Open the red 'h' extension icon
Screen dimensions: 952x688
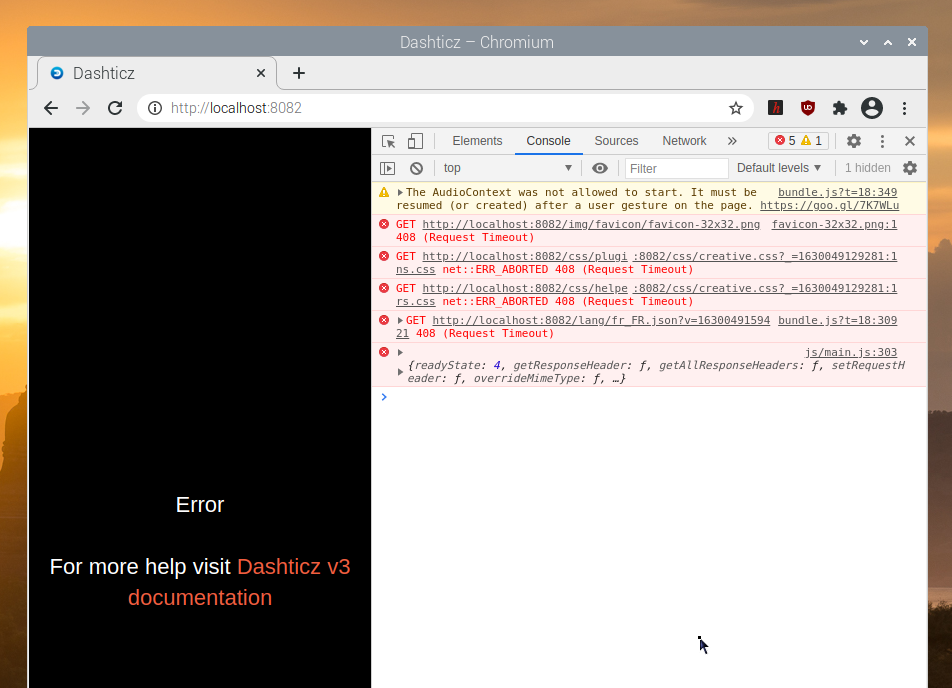(x=775, y=108)
